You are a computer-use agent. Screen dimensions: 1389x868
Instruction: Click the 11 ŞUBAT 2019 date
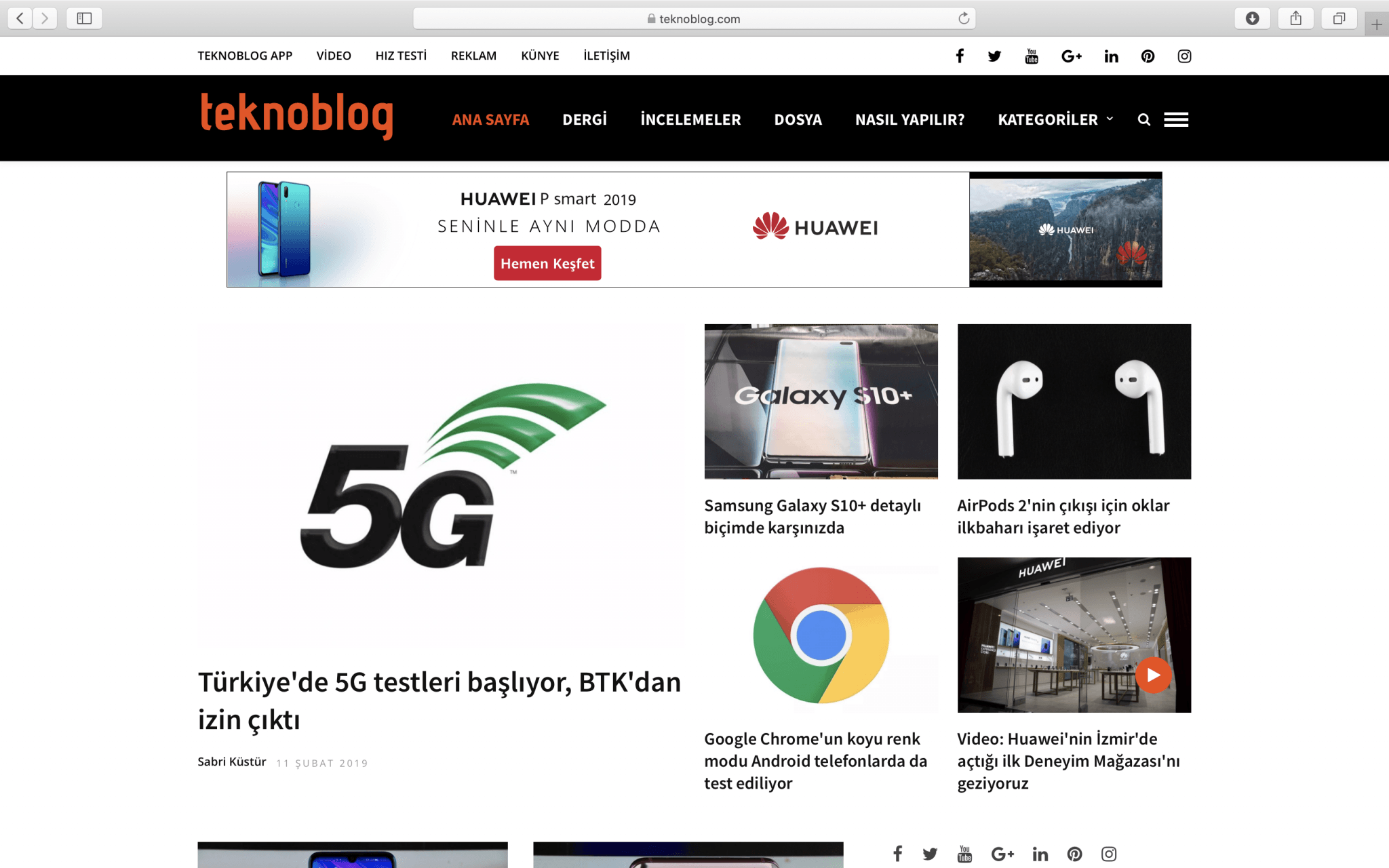[x=322, y=764]
